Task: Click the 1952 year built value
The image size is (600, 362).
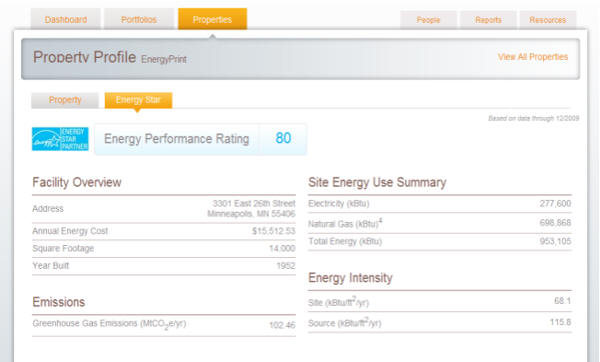Action: click(286, 266)
